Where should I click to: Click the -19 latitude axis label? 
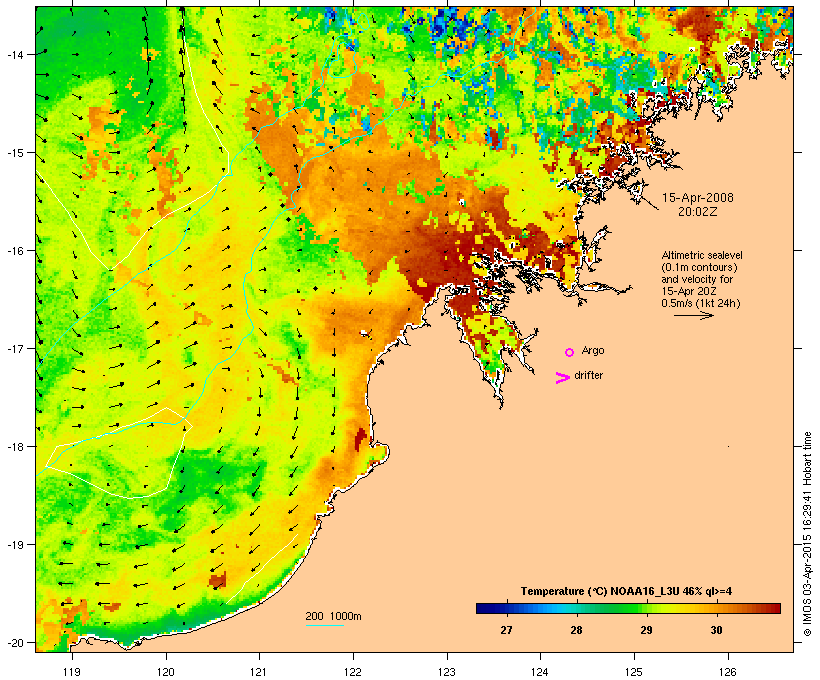(x=14, y=545)
